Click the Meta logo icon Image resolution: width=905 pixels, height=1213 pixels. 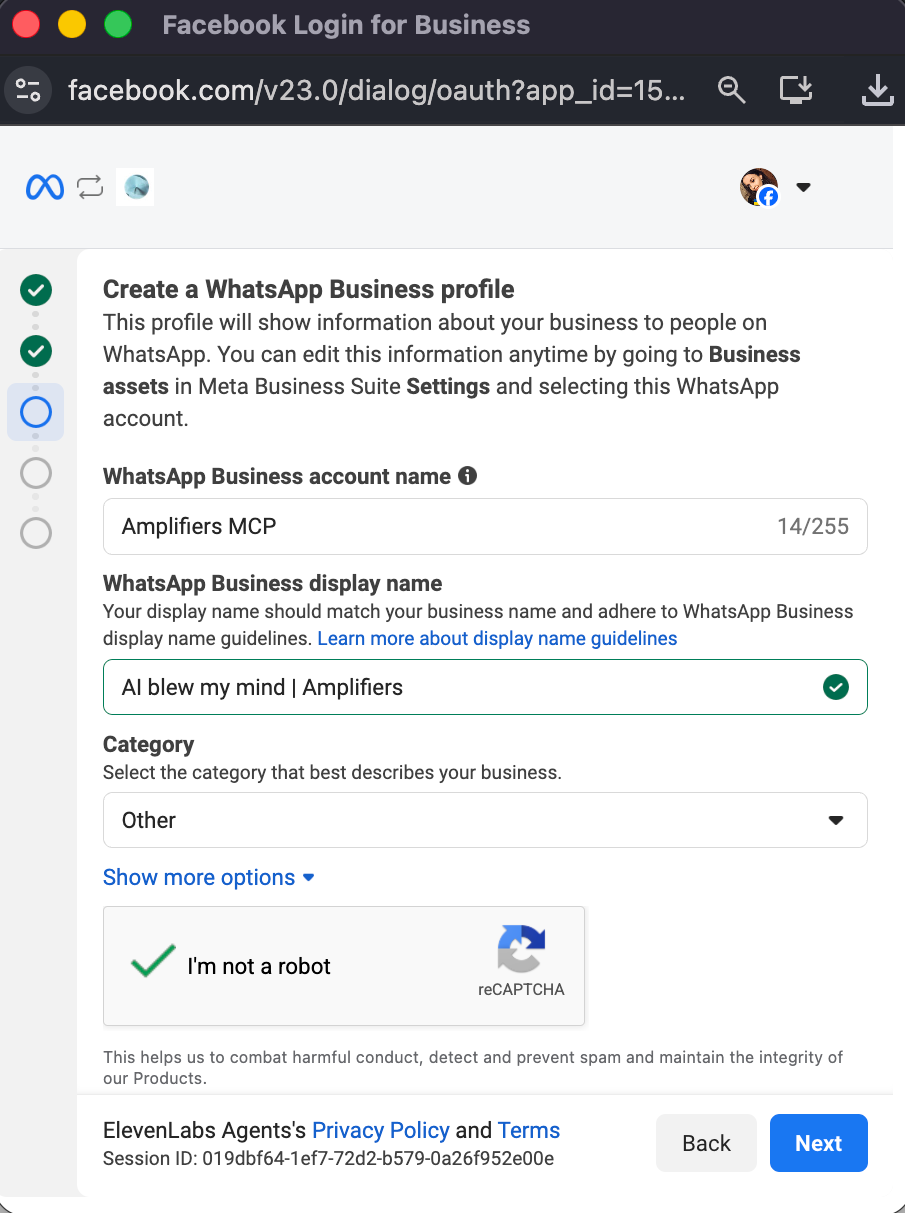click(x=45, y=187)
